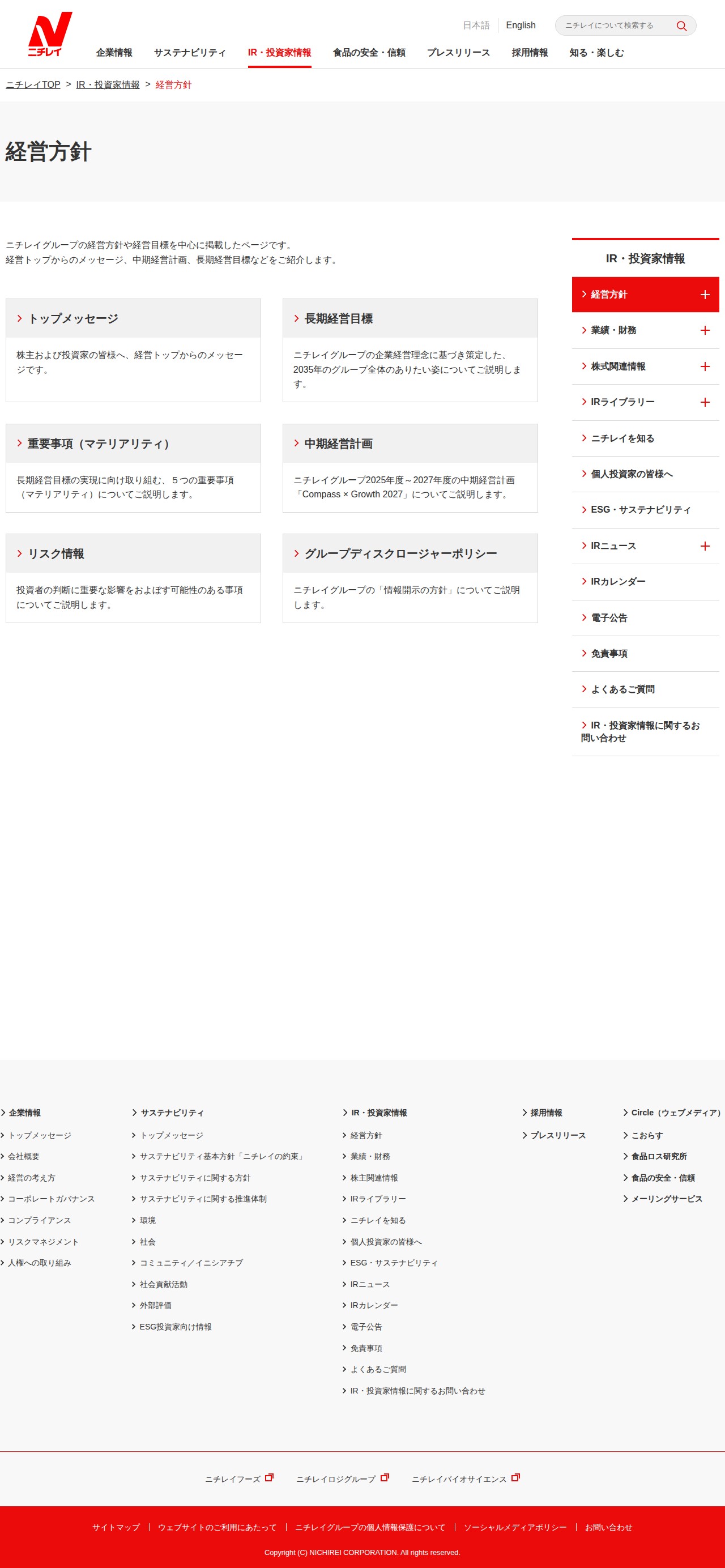
Task: Open footer 株主関連情報 link
Action: coord(374,1178)
